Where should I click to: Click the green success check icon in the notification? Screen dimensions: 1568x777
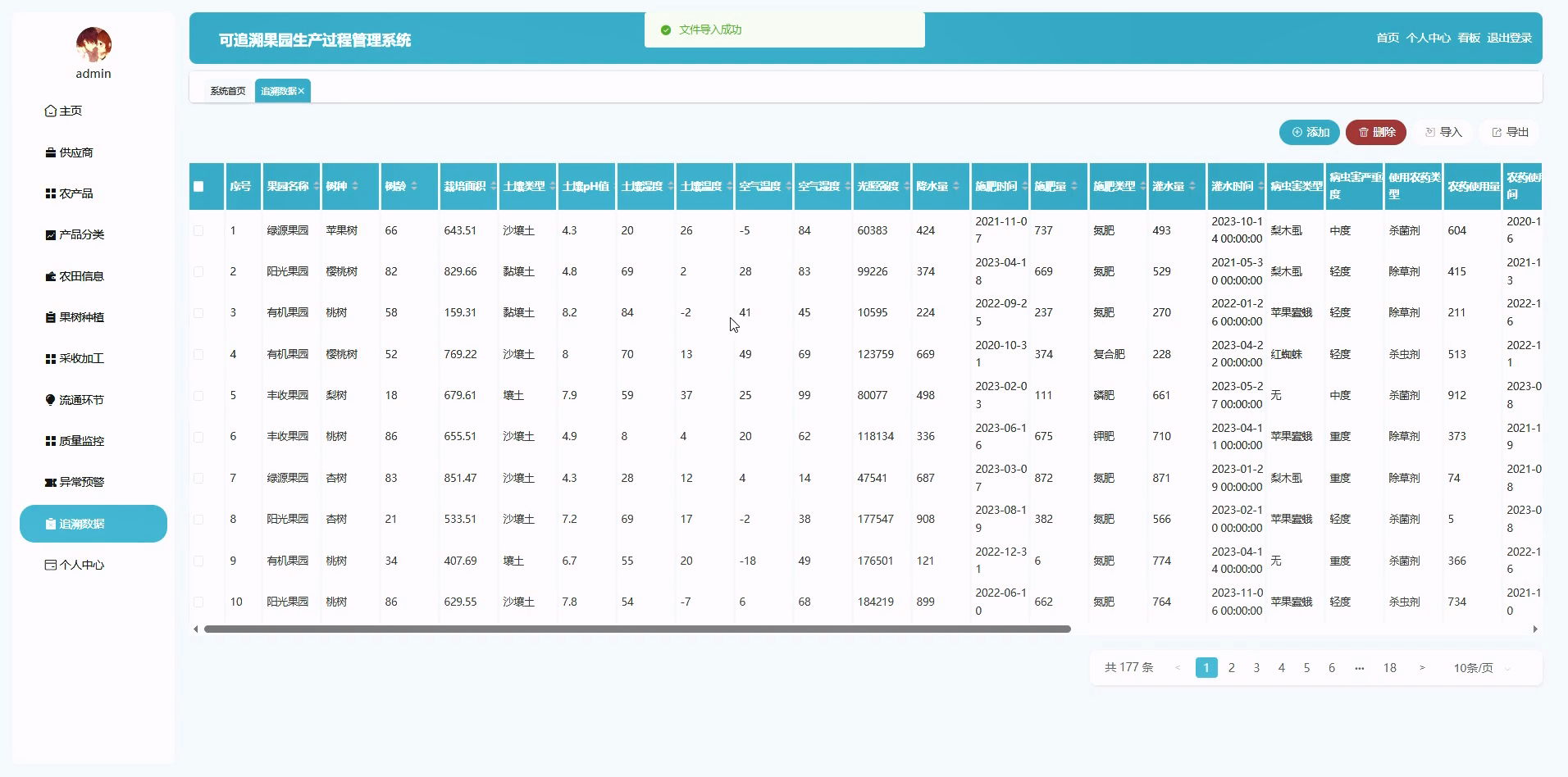pos(666,30)
